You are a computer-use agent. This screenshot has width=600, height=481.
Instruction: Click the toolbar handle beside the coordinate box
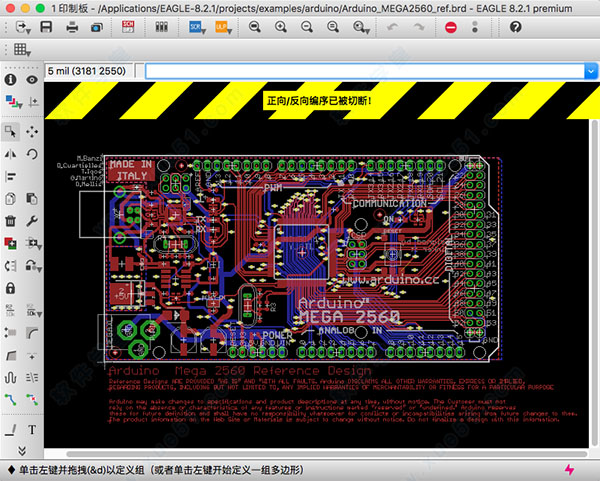point(140,71)
